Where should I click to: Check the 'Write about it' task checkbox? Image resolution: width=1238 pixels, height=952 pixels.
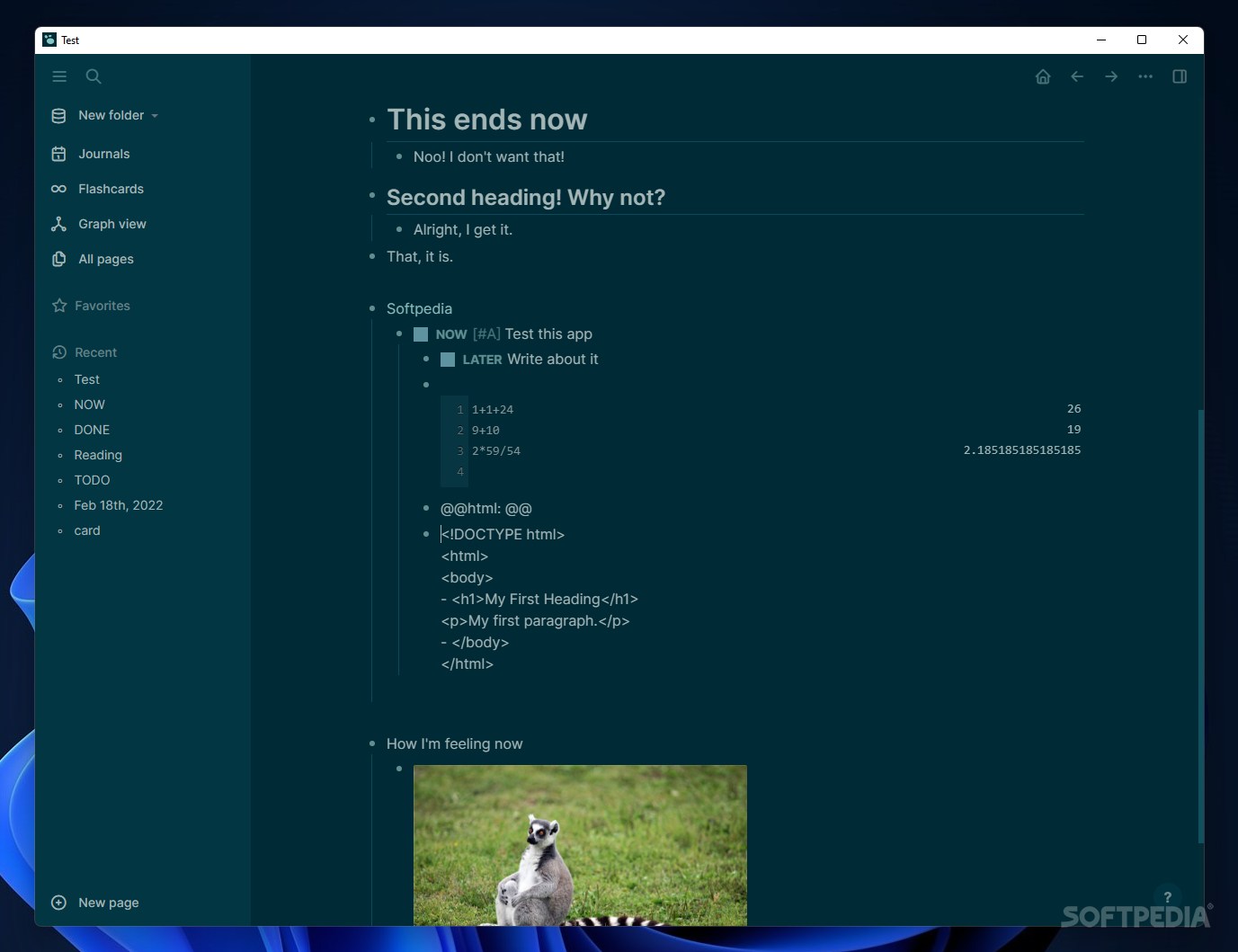pos(447,360)
